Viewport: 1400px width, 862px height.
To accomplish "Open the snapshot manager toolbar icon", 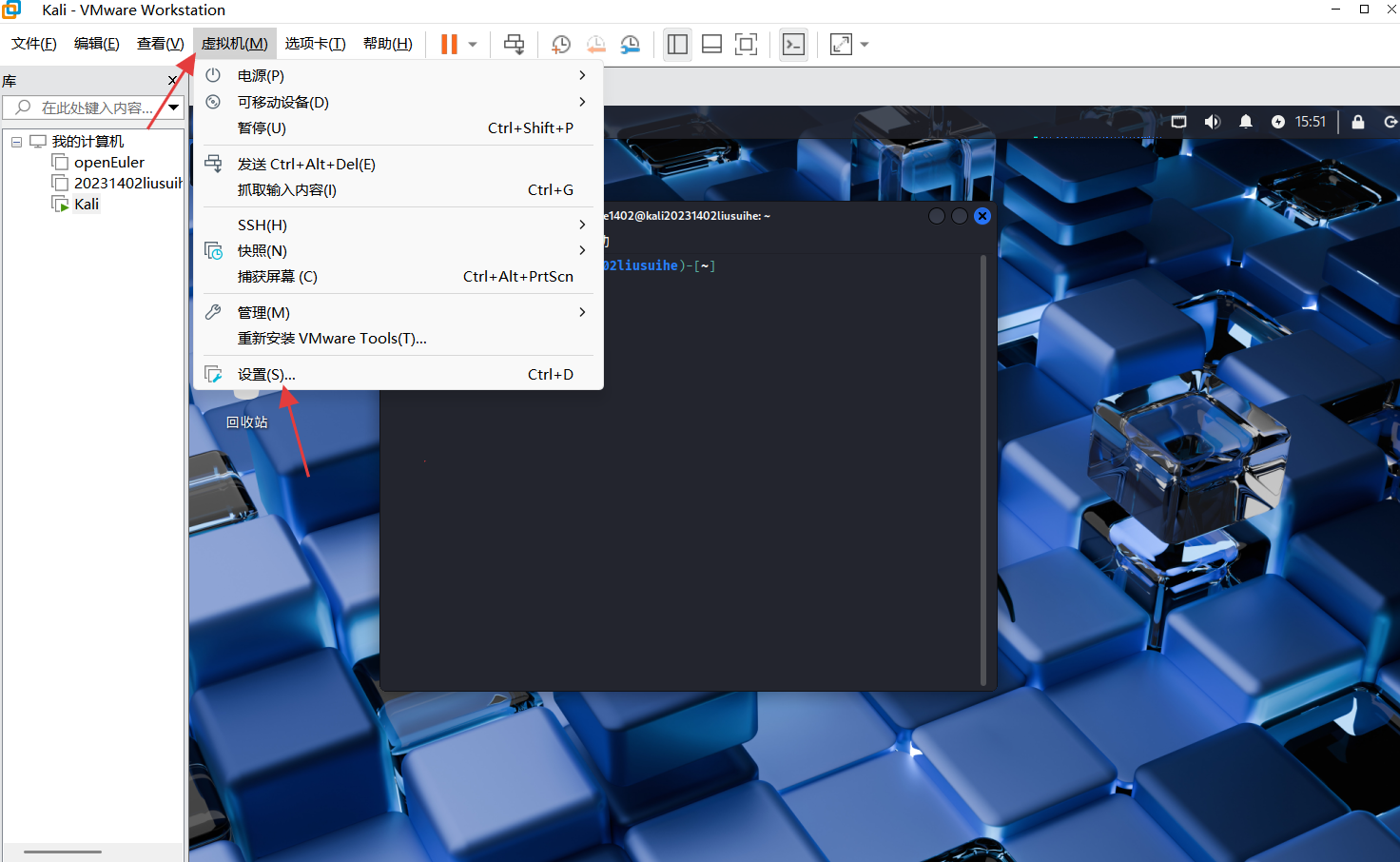I will pos(630,44).
